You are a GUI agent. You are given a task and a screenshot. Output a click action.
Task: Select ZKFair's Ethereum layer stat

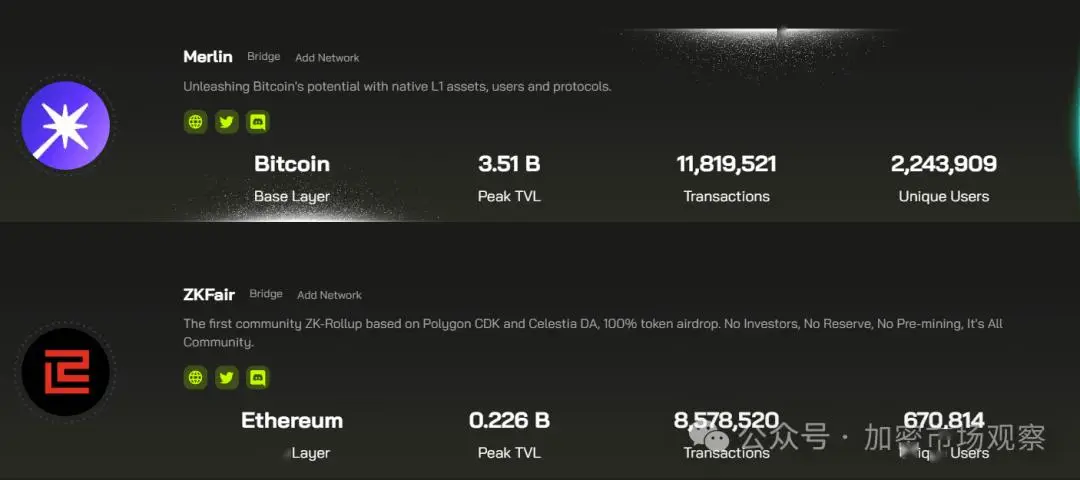pyautogui.click(x=292, y=421)
